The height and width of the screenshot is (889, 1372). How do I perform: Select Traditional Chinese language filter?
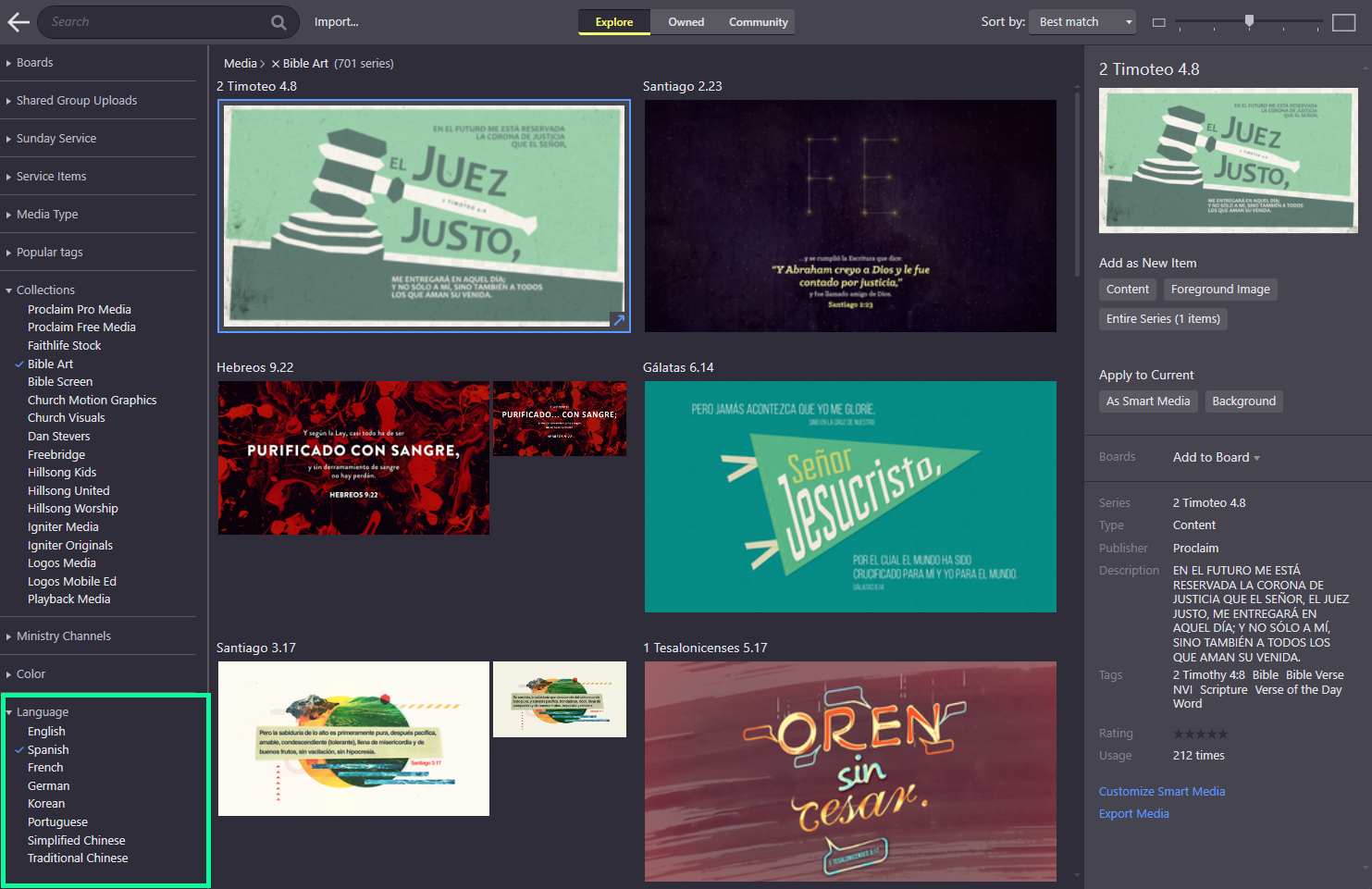tap(78, 858)
